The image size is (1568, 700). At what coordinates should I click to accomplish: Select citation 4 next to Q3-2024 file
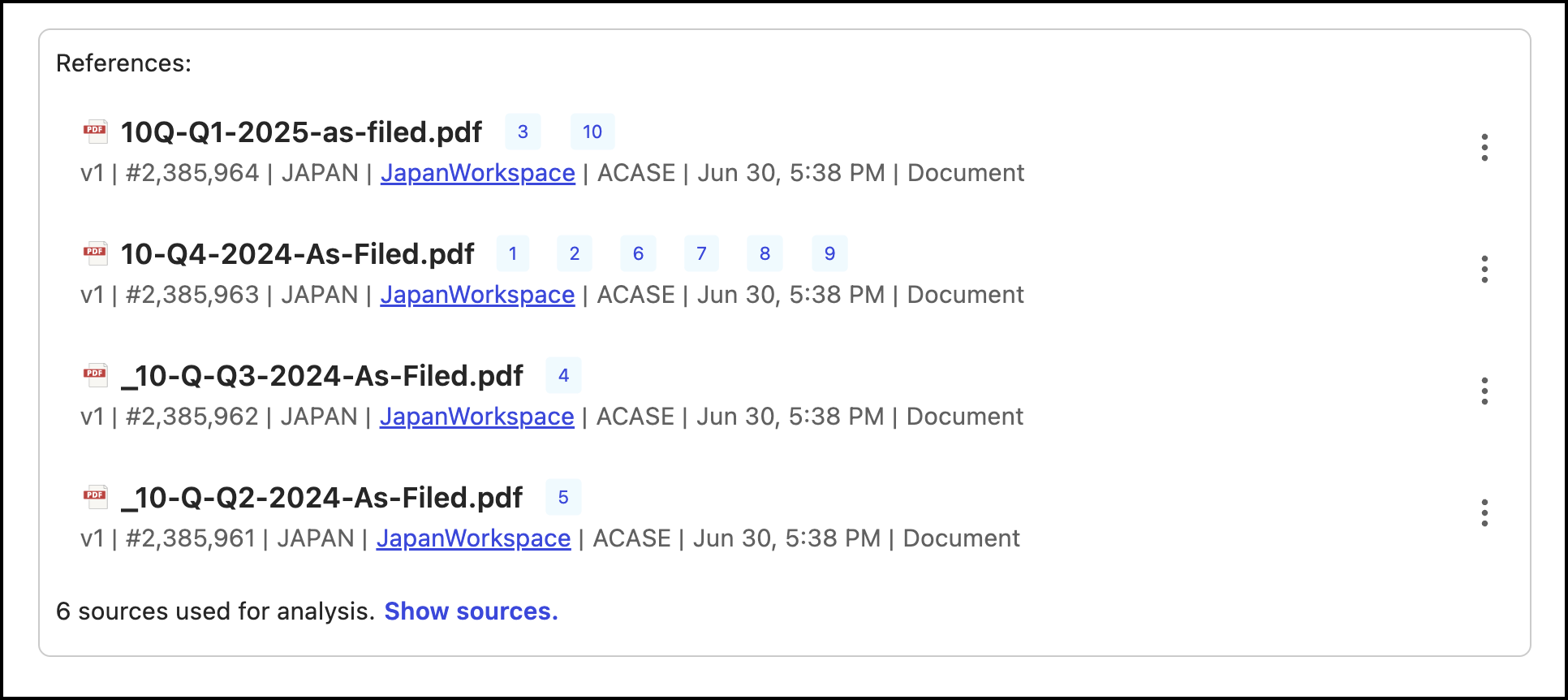tap(563, 375)
